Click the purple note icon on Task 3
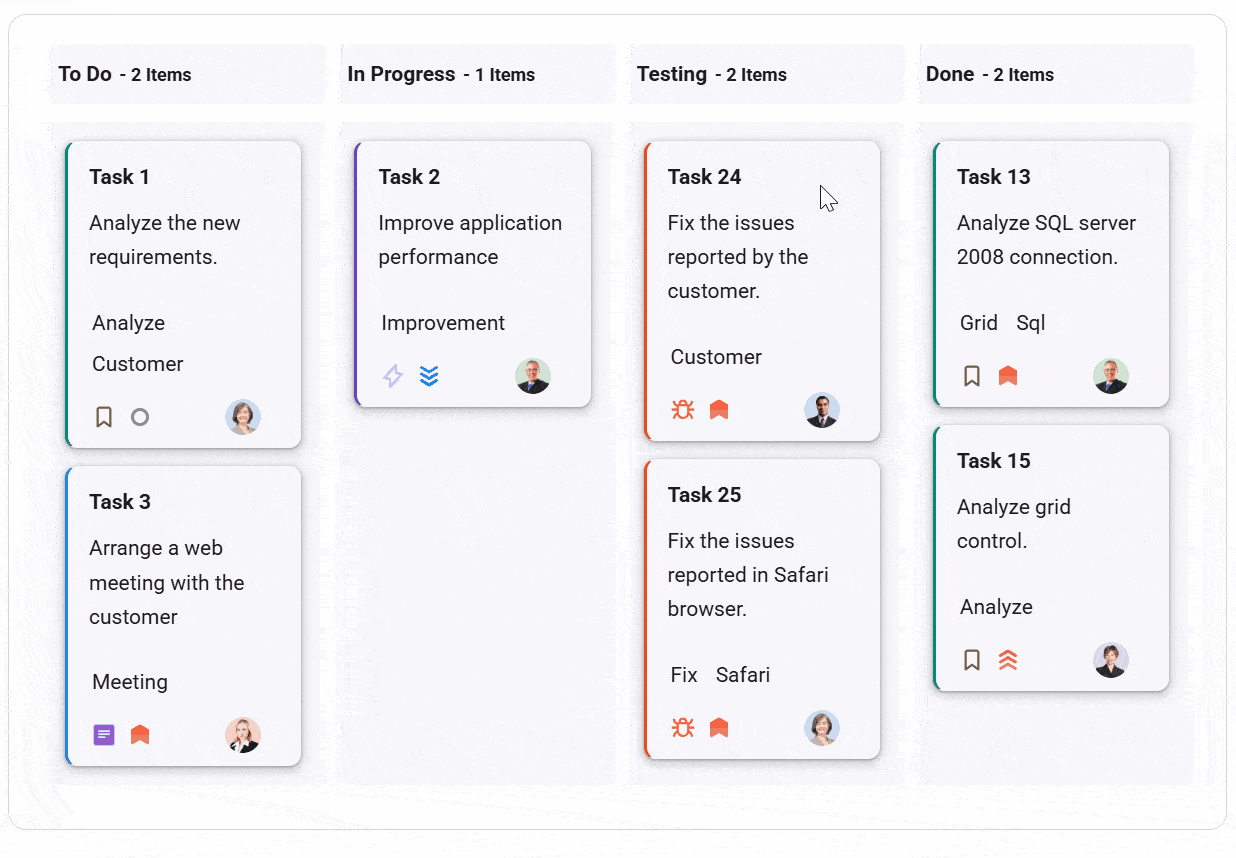The width and height of the screenshot is (1236, 858). [x=104, y=734]
